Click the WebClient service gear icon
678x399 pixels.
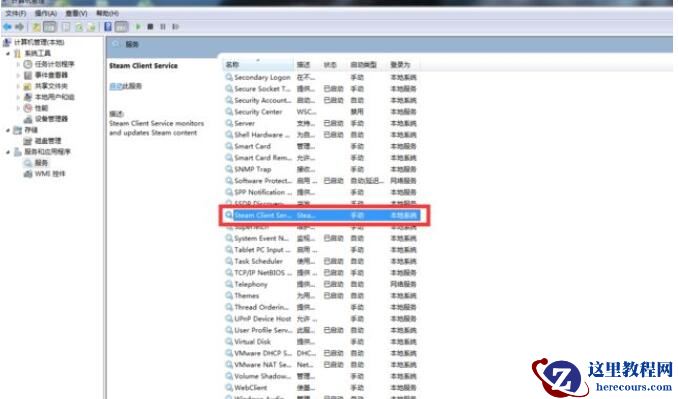coord(229,388)
